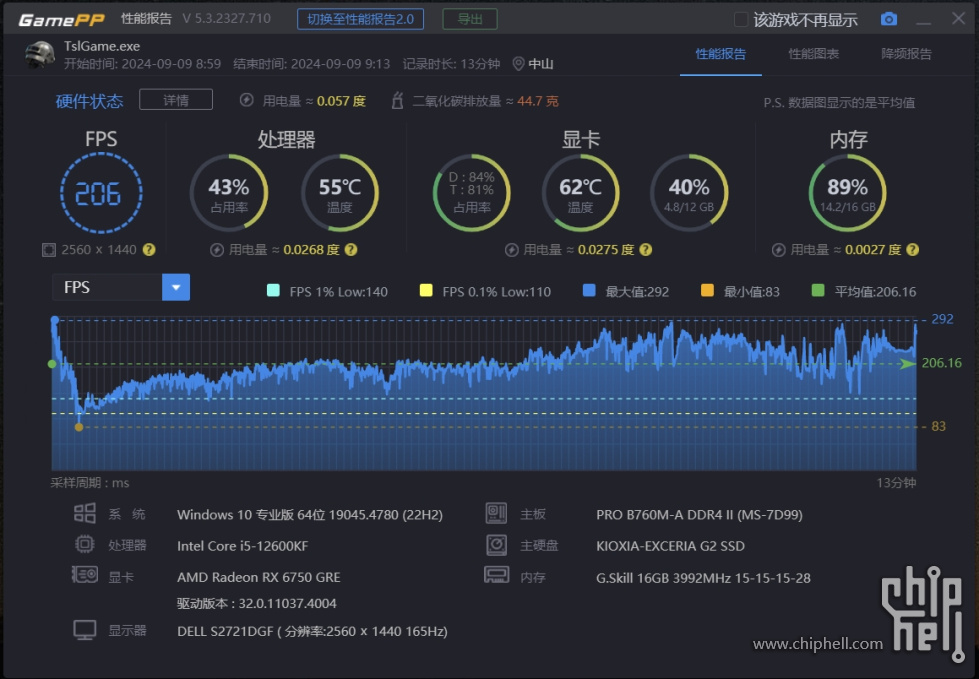Click the GPU 62℃ temperature gauge
Image resolution: width=979 pixels, height=679 pixels.
580,193
